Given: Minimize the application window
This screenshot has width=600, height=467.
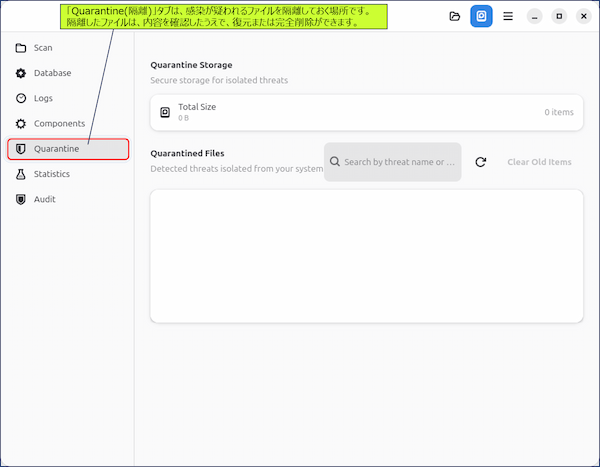Looking at the screenshot, I should click(x=534, y=16).
